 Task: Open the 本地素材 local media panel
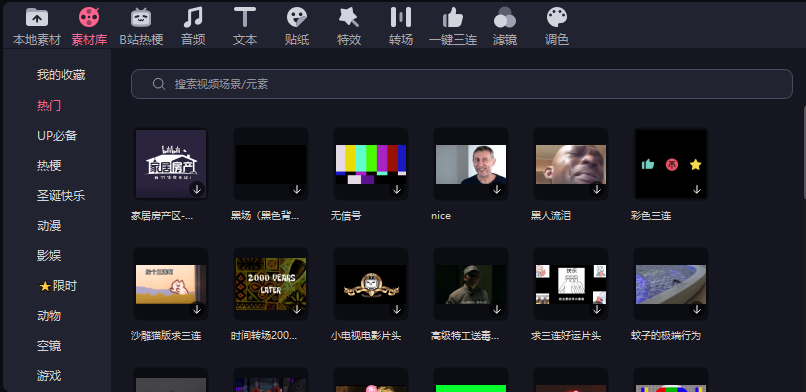point(36,27)
